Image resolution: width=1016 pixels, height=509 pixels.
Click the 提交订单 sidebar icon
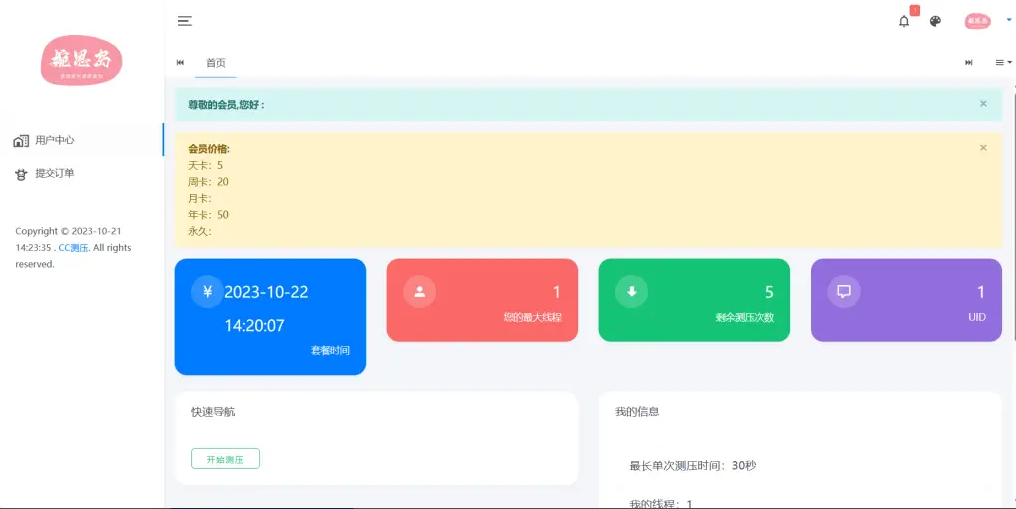point(21,174)
